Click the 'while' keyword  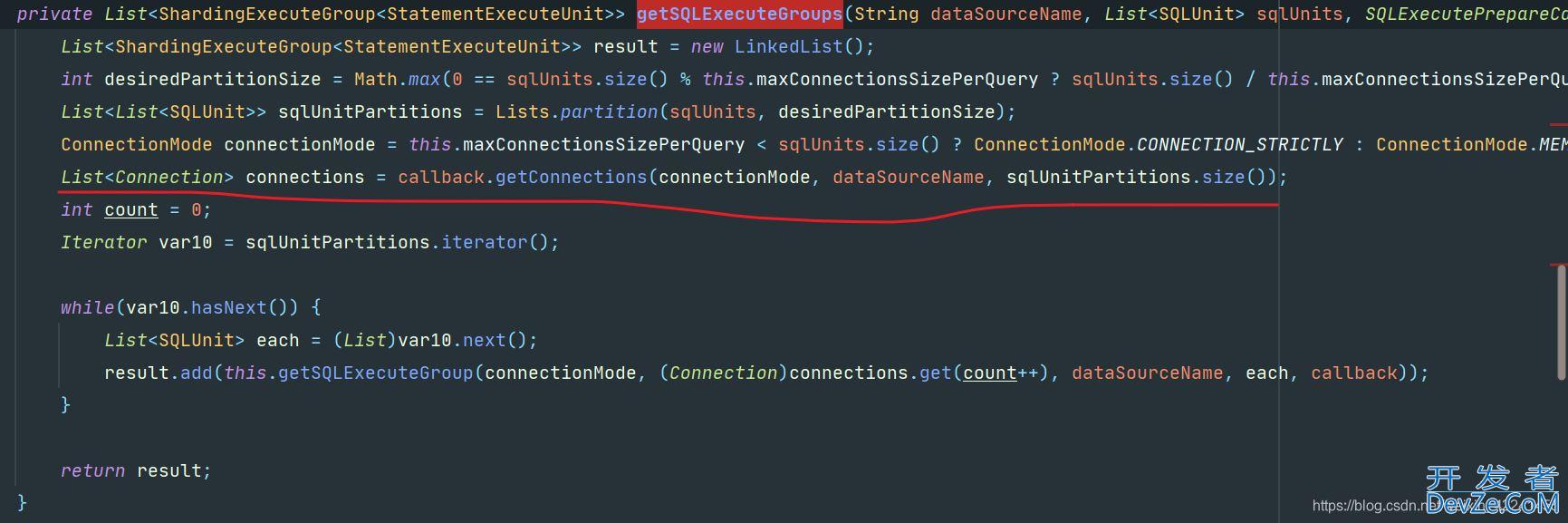(87, 307)
